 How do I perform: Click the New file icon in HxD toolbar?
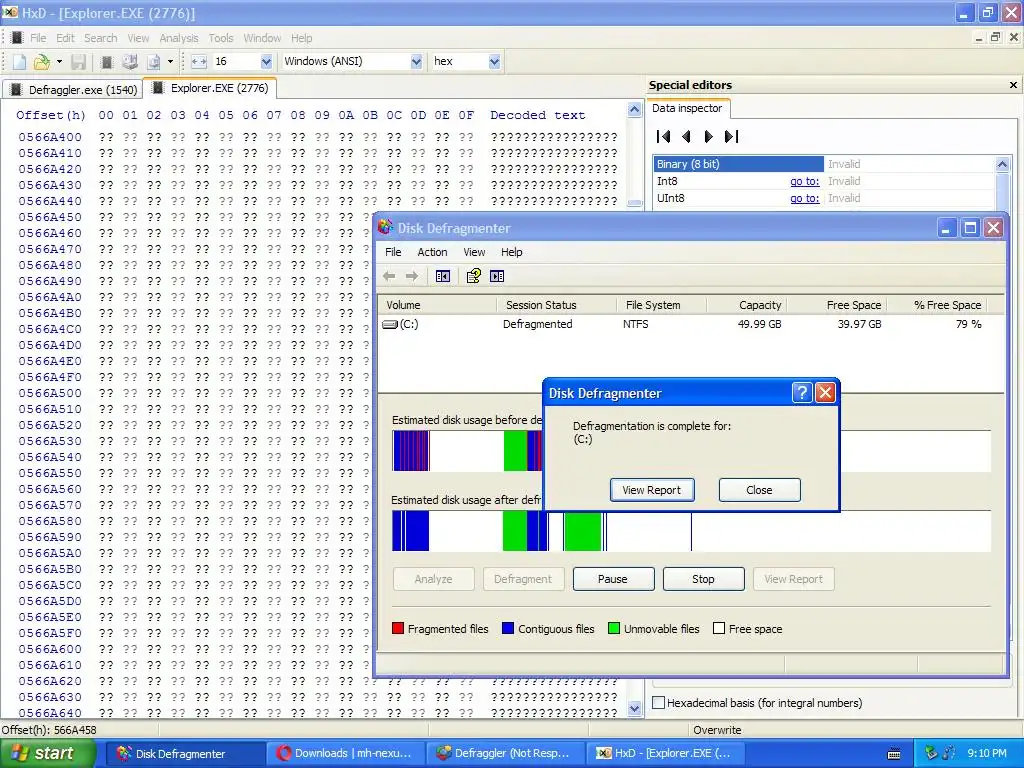pos(20,61)
